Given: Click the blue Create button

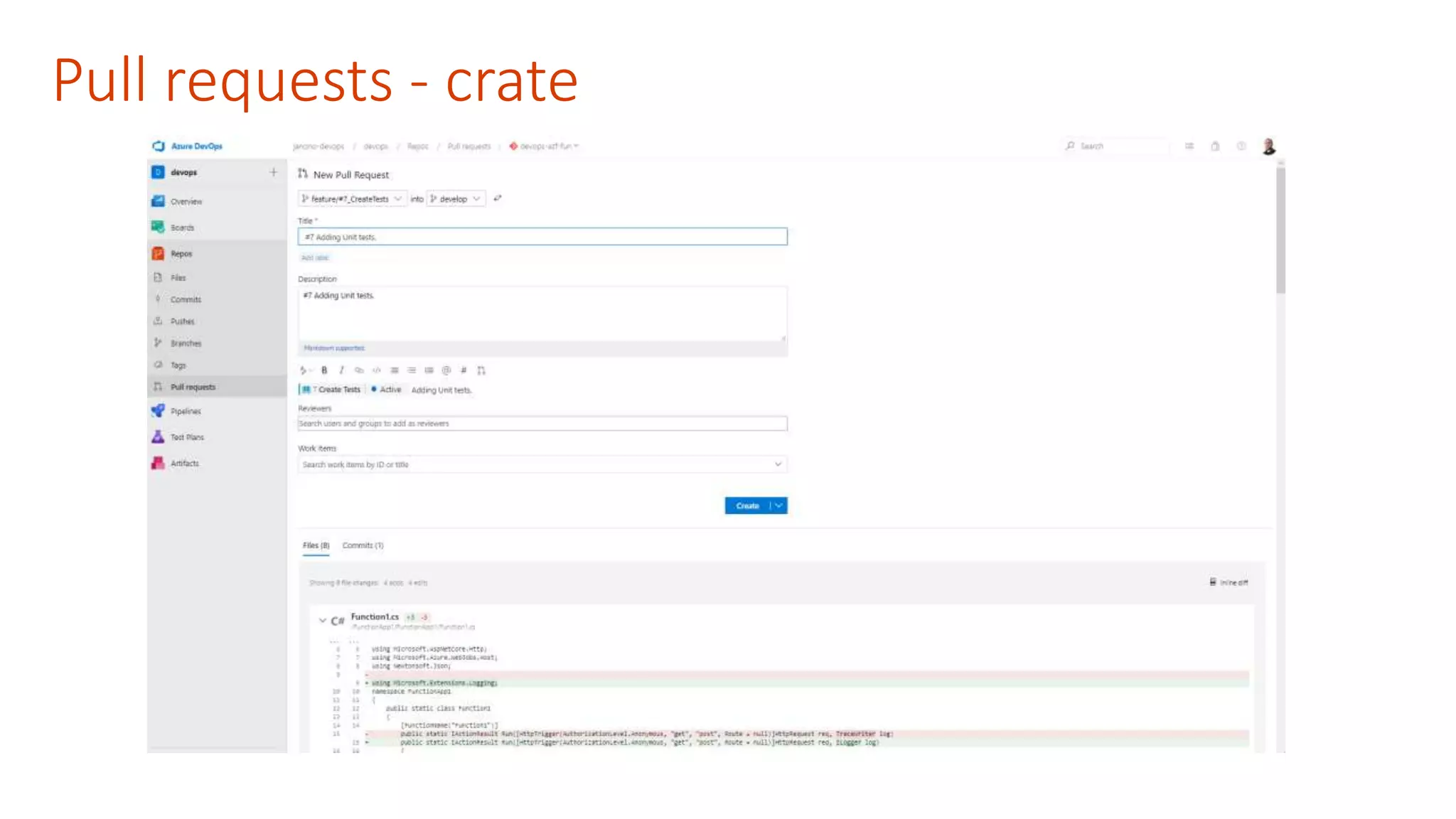Looking at the screenshot, I should coord(747,505).
